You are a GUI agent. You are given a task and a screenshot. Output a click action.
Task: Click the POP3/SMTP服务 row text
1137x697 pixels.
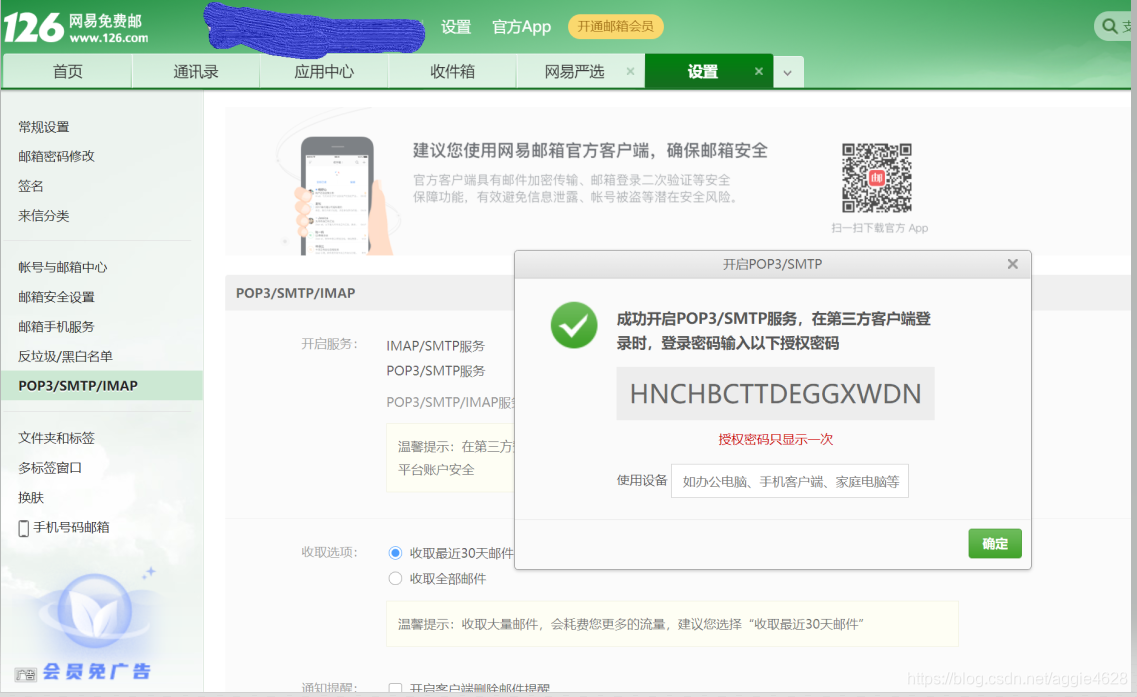(x=435, y=371)
